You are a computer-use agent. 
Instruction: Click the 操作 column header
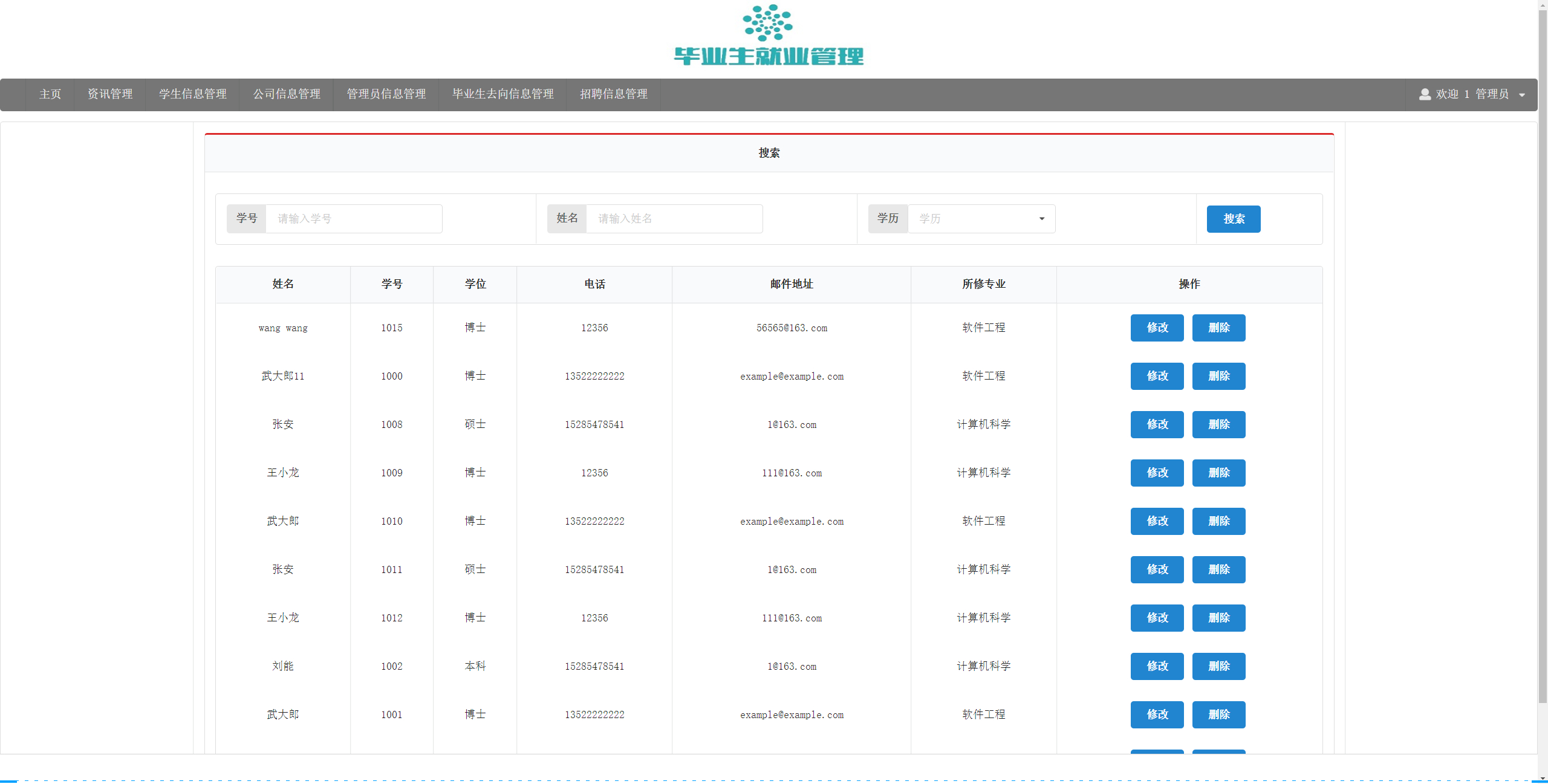coord(1189,284)
